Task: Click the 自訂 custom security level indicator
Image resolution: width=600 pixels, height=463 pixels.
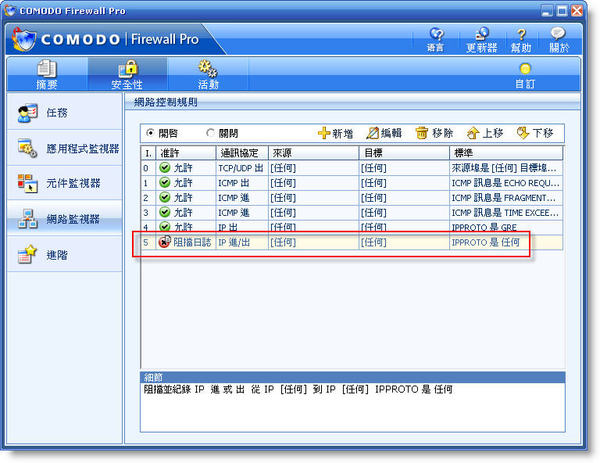Action: point(525,76)
